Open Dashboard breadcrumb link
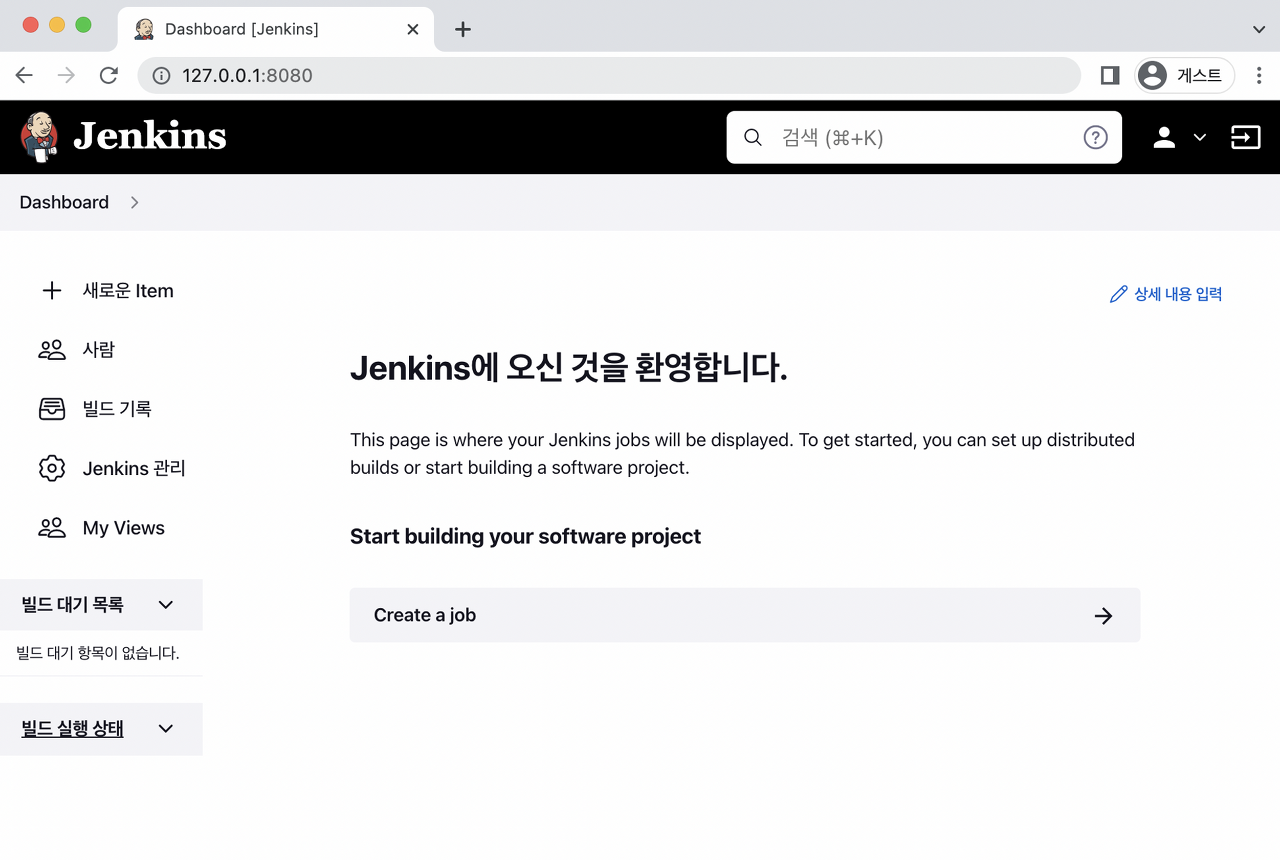 tap(64, 202)
